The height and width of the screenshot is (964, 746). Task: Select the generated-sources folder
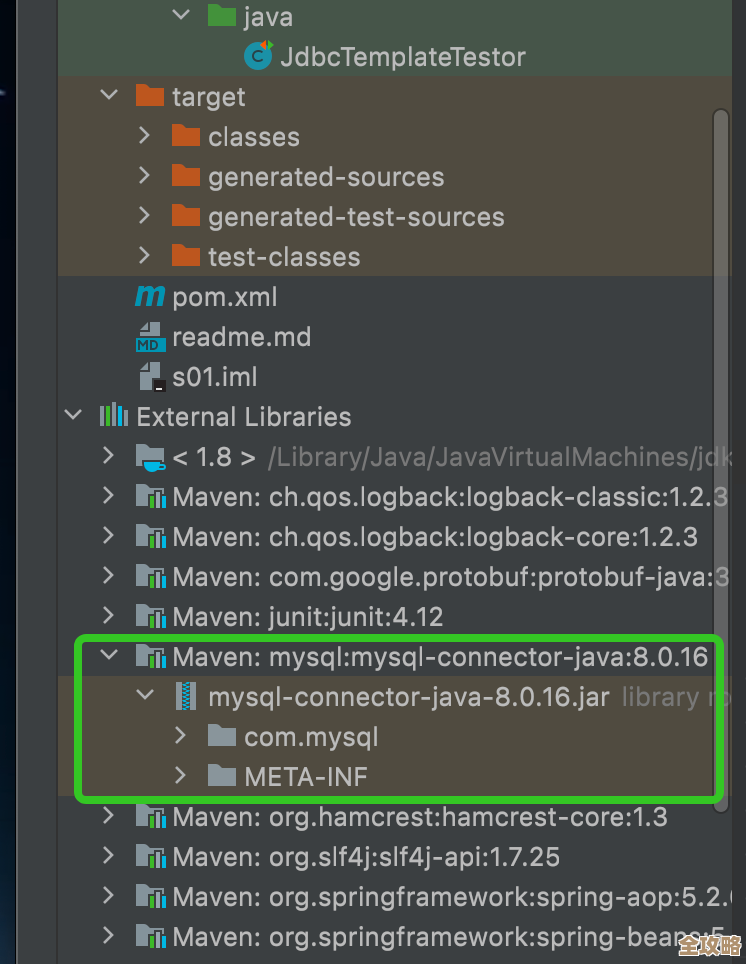click(325, 177)
